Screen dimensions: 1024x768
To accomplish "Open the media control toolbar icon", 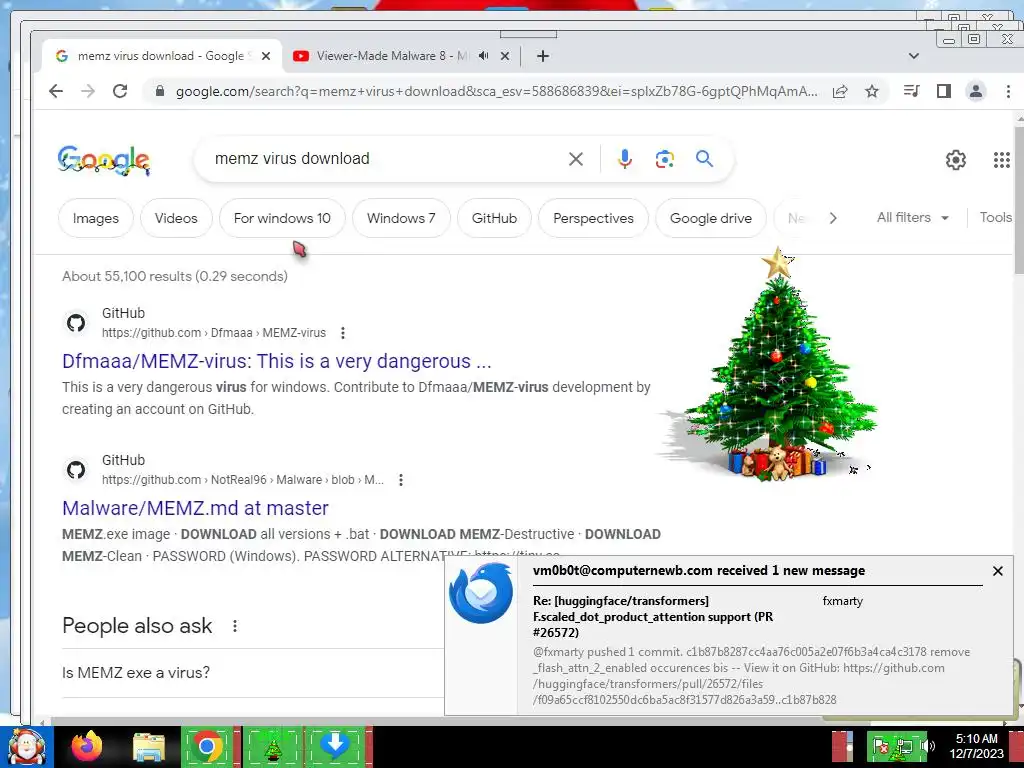I will tap(911, 91).
